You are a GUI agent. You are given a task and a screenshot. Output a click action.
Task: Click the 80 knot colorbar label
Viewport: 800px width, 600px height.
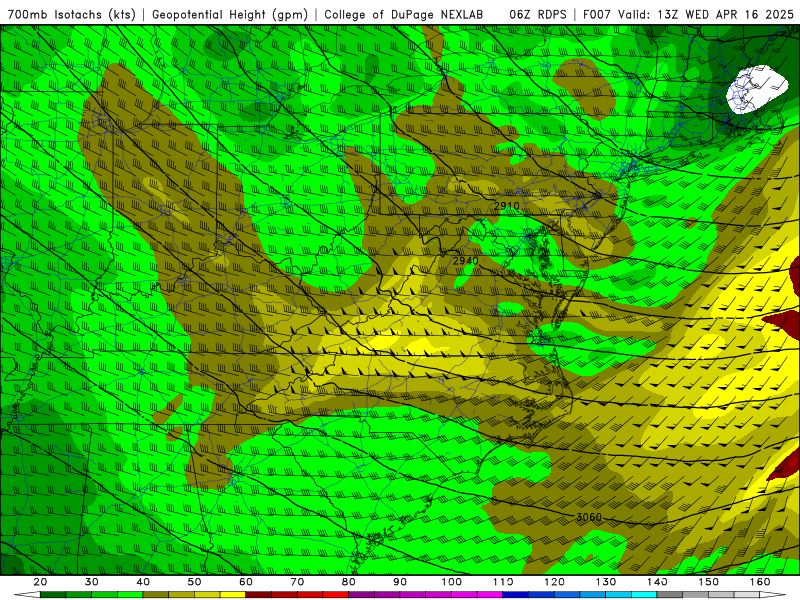tap(349, 582)
